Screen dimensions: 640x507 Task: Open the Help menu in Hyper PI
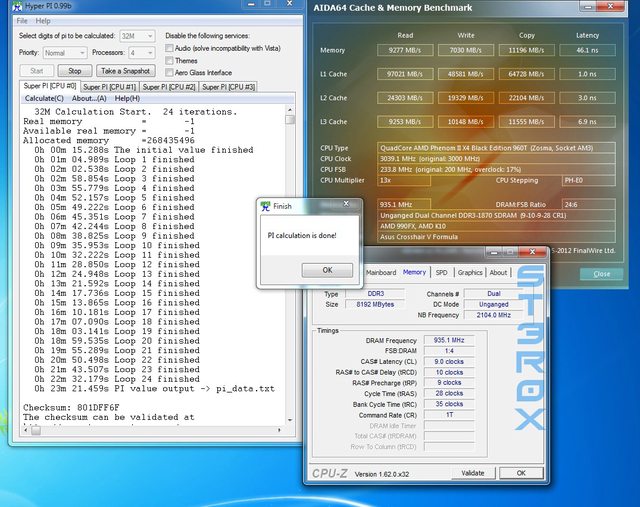coord(43,21)
